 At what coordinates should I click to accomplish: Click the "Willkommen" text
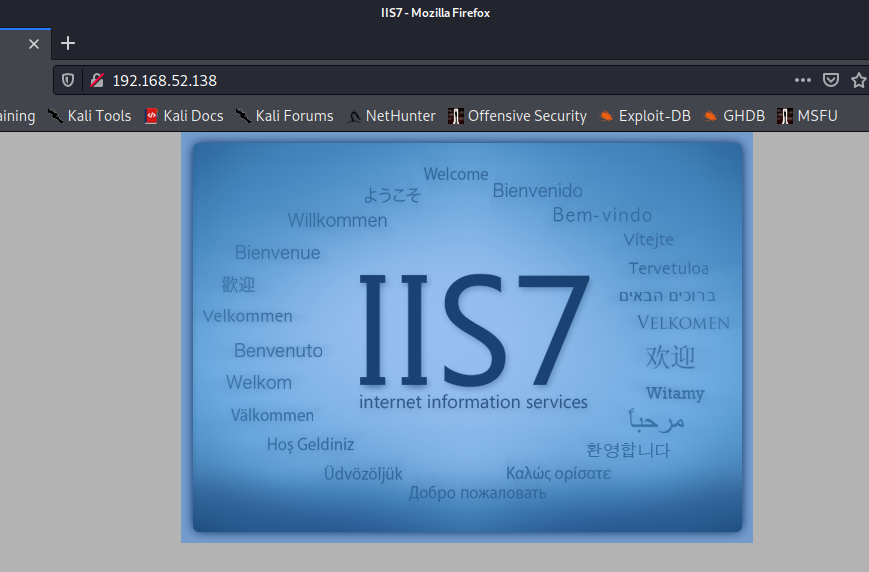(338, 220)
